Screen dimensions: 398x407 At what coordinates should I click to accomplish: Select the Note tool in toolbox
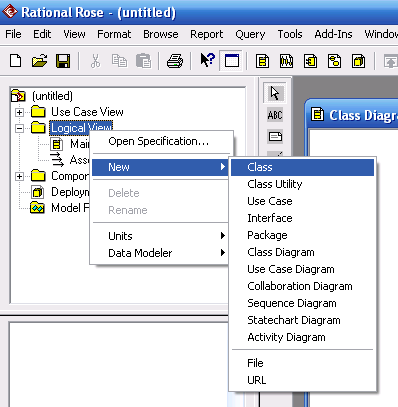tap(275, 136)
